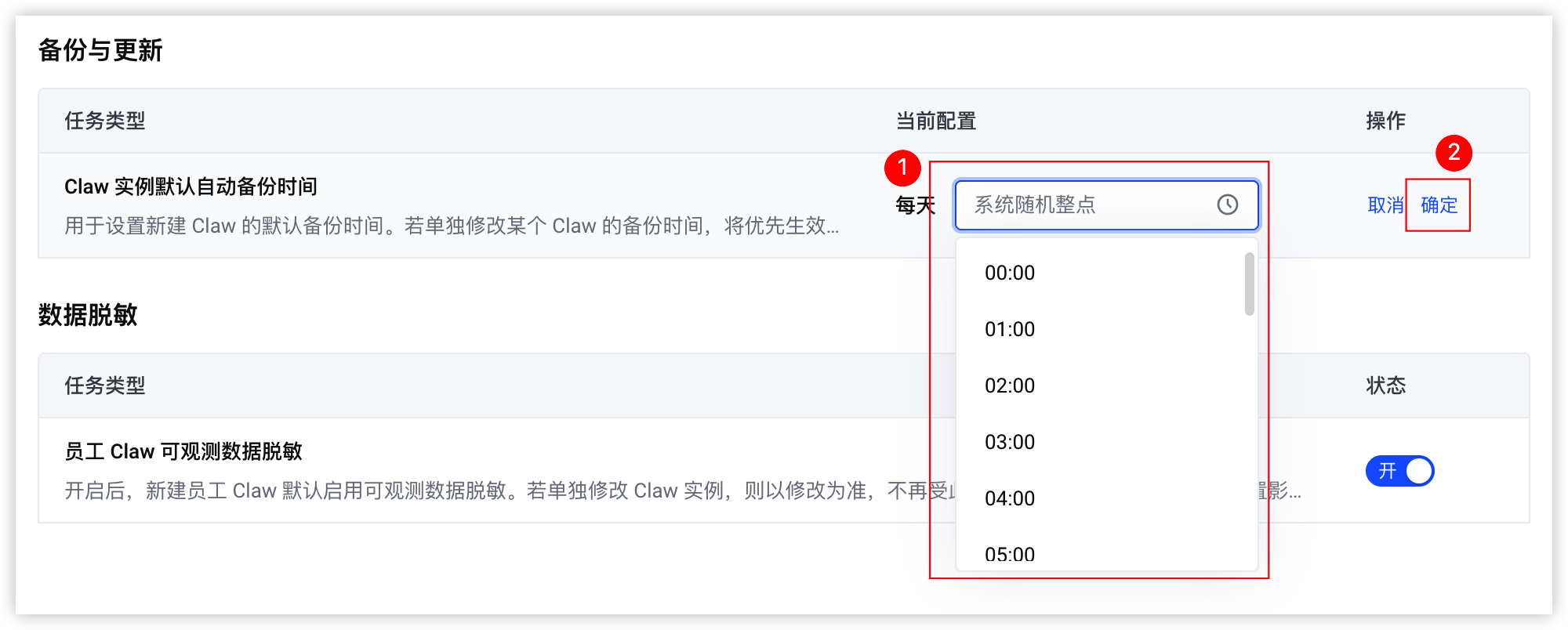
Task: Click the 数据脱敏 section heading
Action: click(88, 315)
